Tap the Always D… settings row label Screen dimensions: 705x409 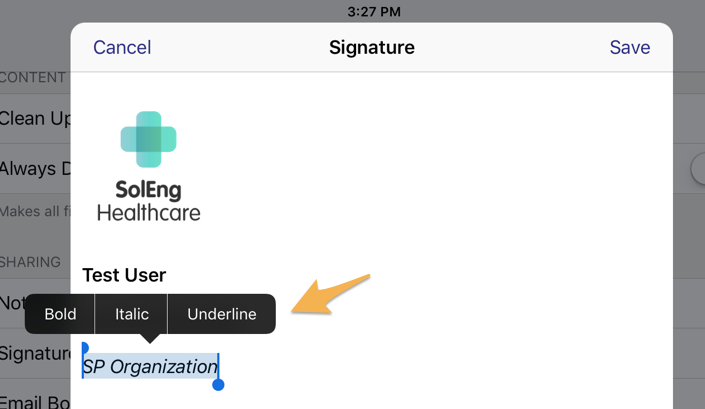coord(35,169)
